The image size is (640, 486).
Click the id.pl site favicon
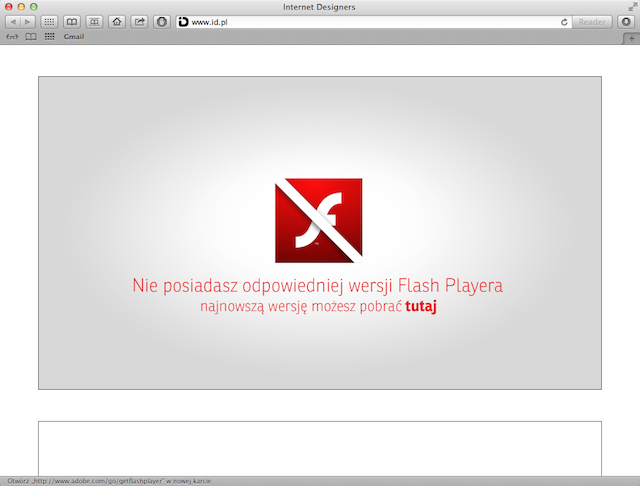pos(184,22)
